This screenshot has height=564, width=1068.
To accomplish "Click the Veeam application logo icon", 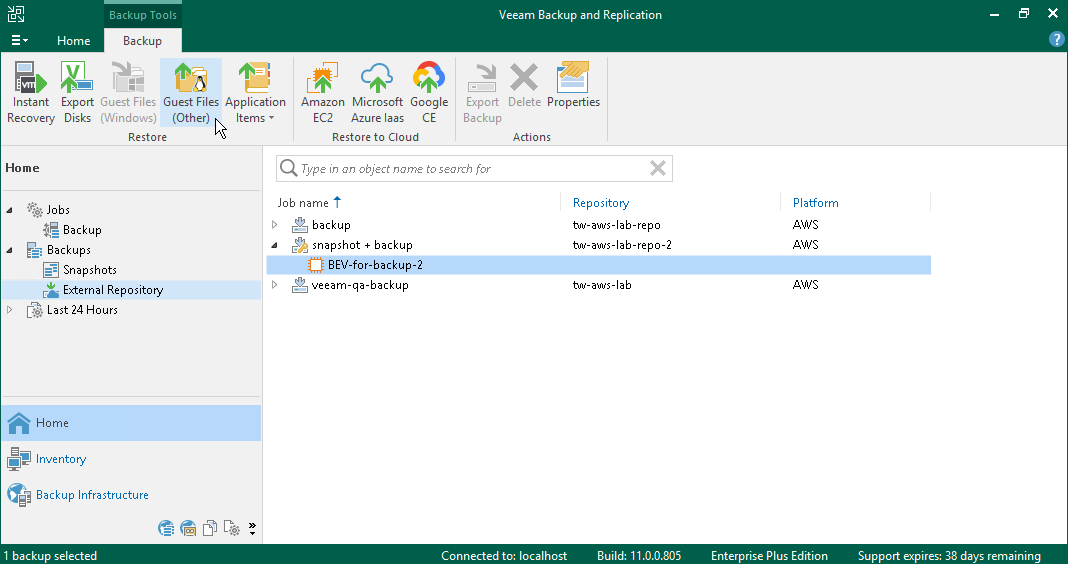I will point(16,14).
